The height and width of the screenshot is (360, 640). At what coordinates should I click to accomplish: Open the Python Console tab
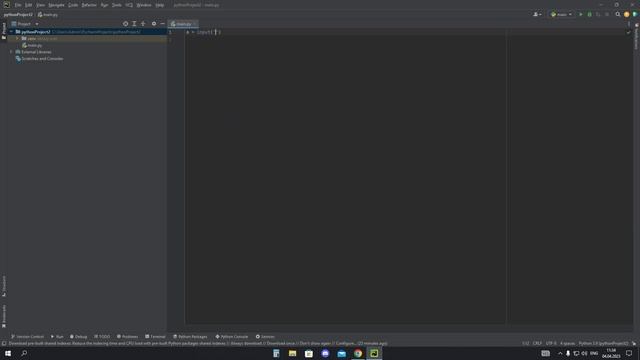pyautogui.click(x=232, y=337)
